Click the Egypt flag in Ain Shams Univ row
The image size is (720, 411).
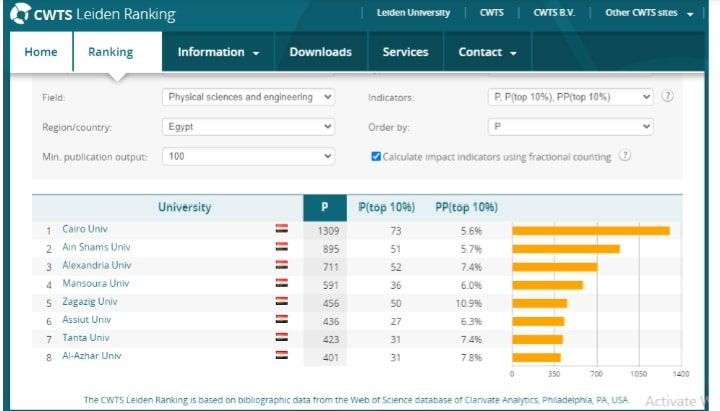coord(281,247)
